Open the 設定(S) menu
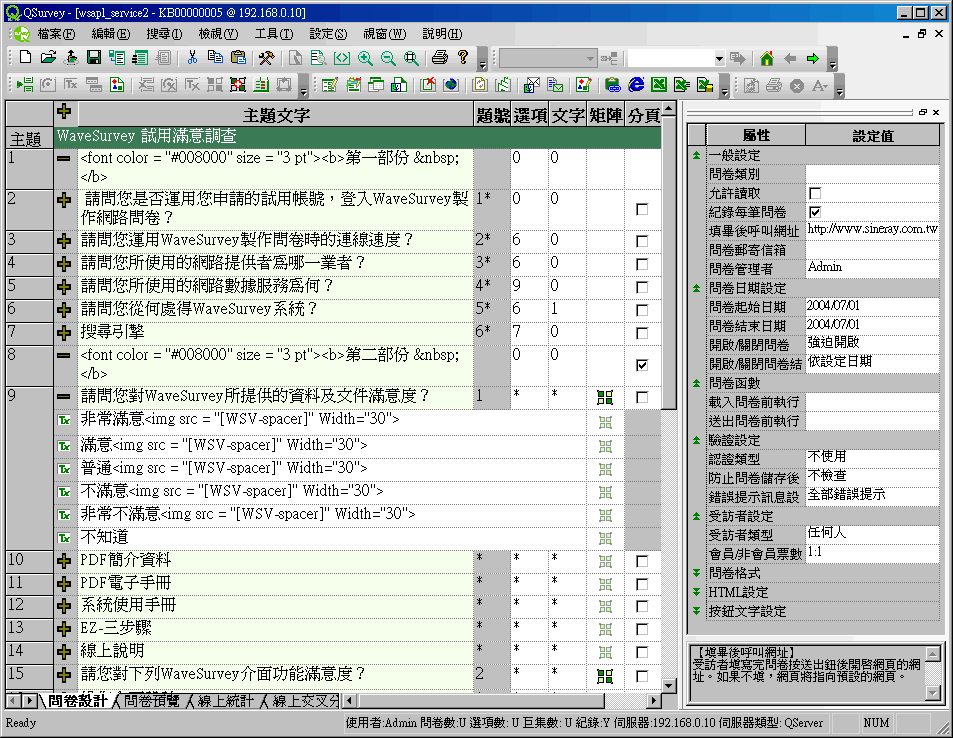This screenshot has height=738, width=953. pos(328,34)
